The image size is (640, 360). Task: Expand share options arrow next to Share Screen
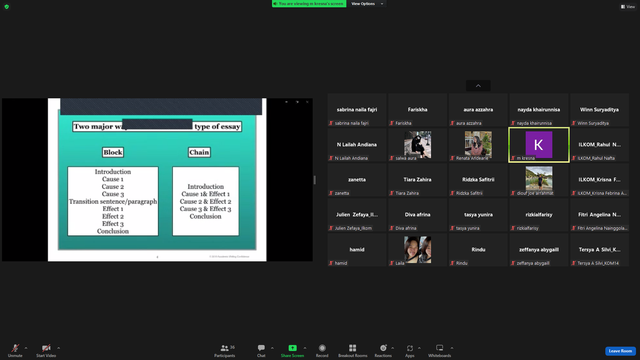pyautogui.click(x=305, y=348)
